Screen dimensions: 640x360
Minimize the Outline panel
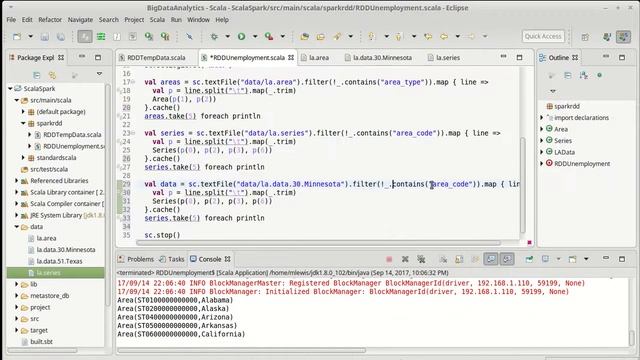(606, 57)
